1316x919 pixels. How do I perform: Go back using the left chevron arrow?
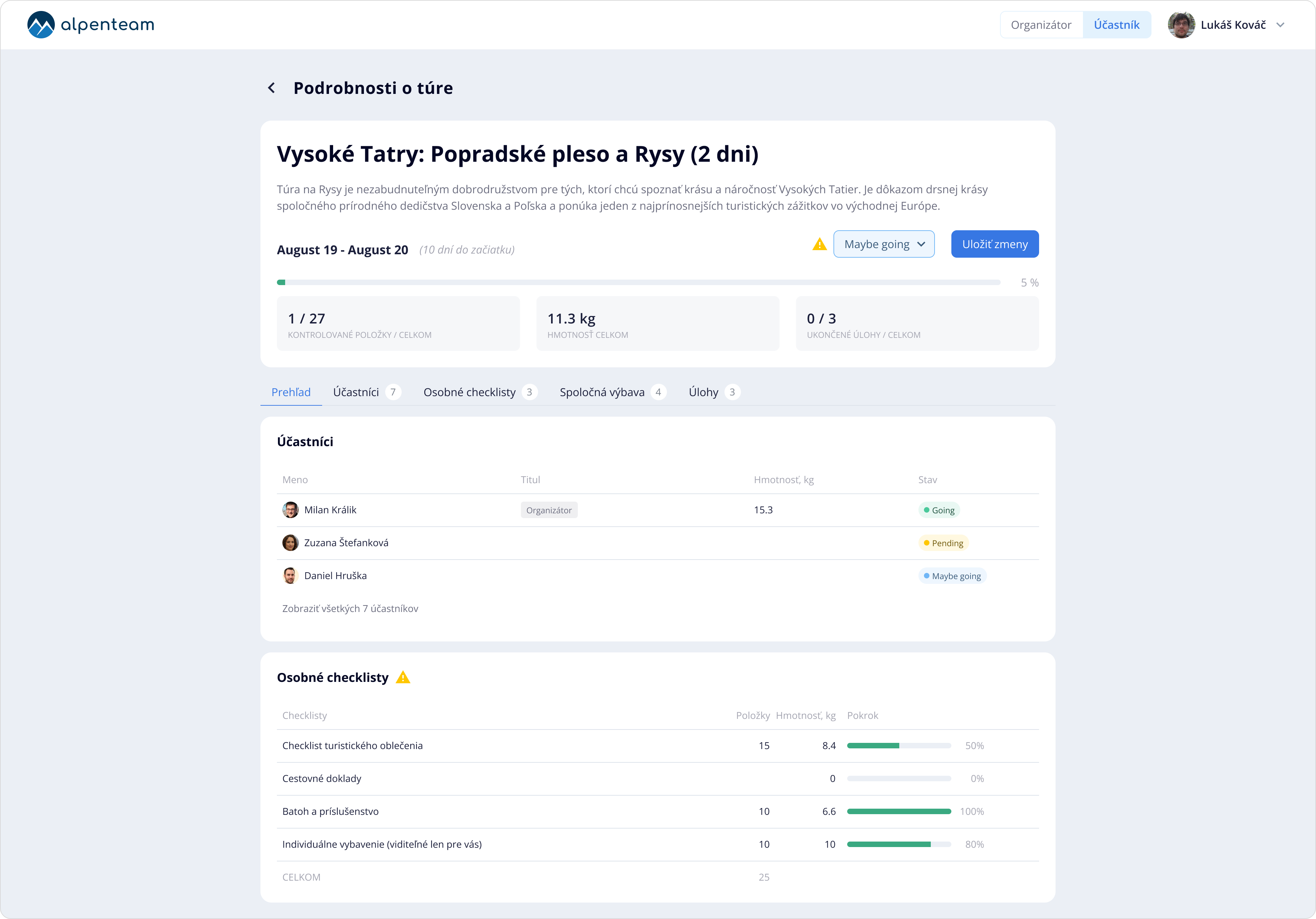click(x=272, y=88)
